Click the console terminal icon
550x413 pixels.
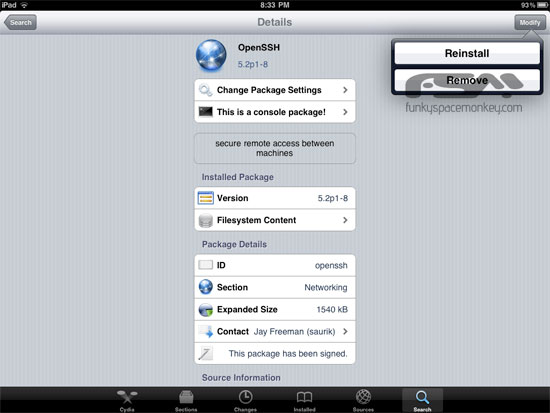click(x=206, y=112)
